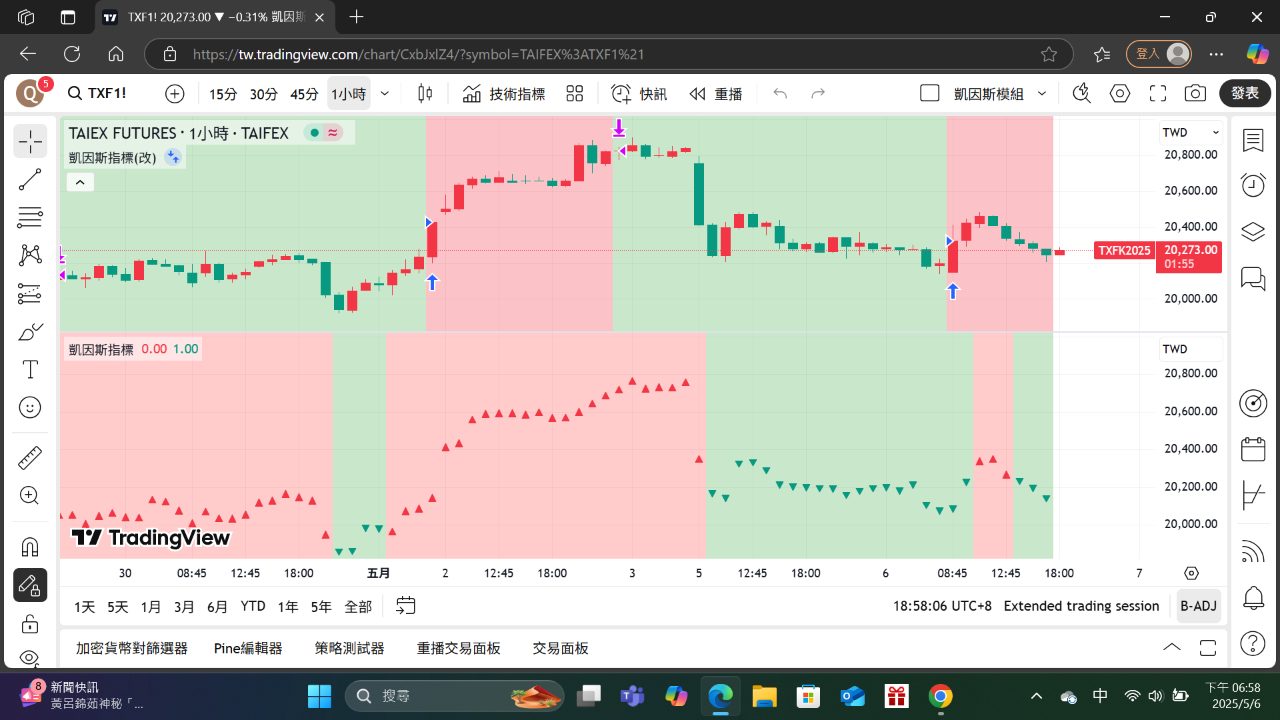1280x720 pixels.
Task: Click the Windows taskbar 搜尋 search box
Action: (454, 696)
